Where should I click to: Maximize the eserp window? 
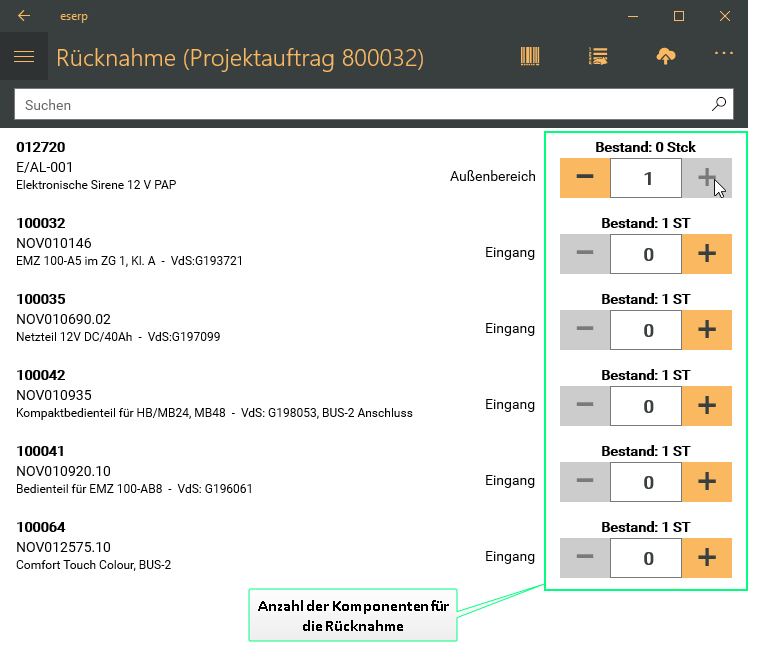click(x=678, y=16)
